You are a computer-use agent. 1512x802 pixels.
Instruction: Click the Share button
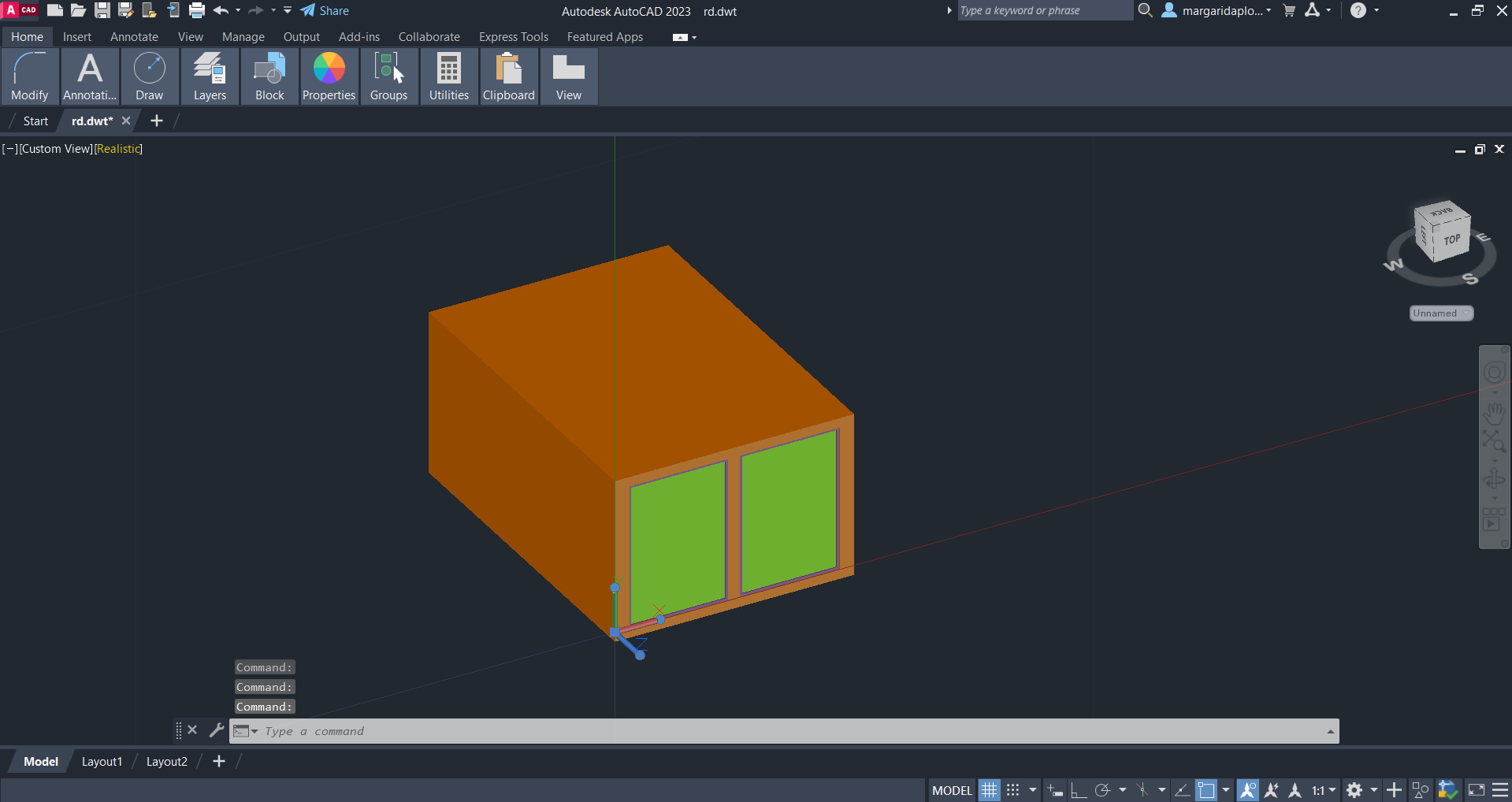point(325,11)
